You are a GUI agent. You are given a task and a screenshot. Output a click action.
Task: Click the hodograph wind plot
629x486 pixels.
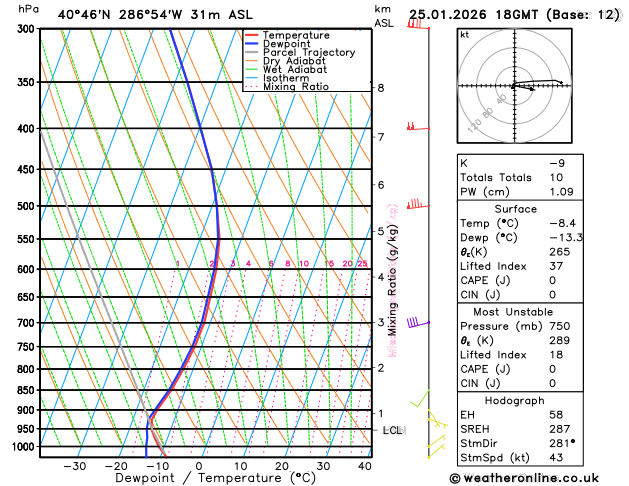[x=515, y=86]
